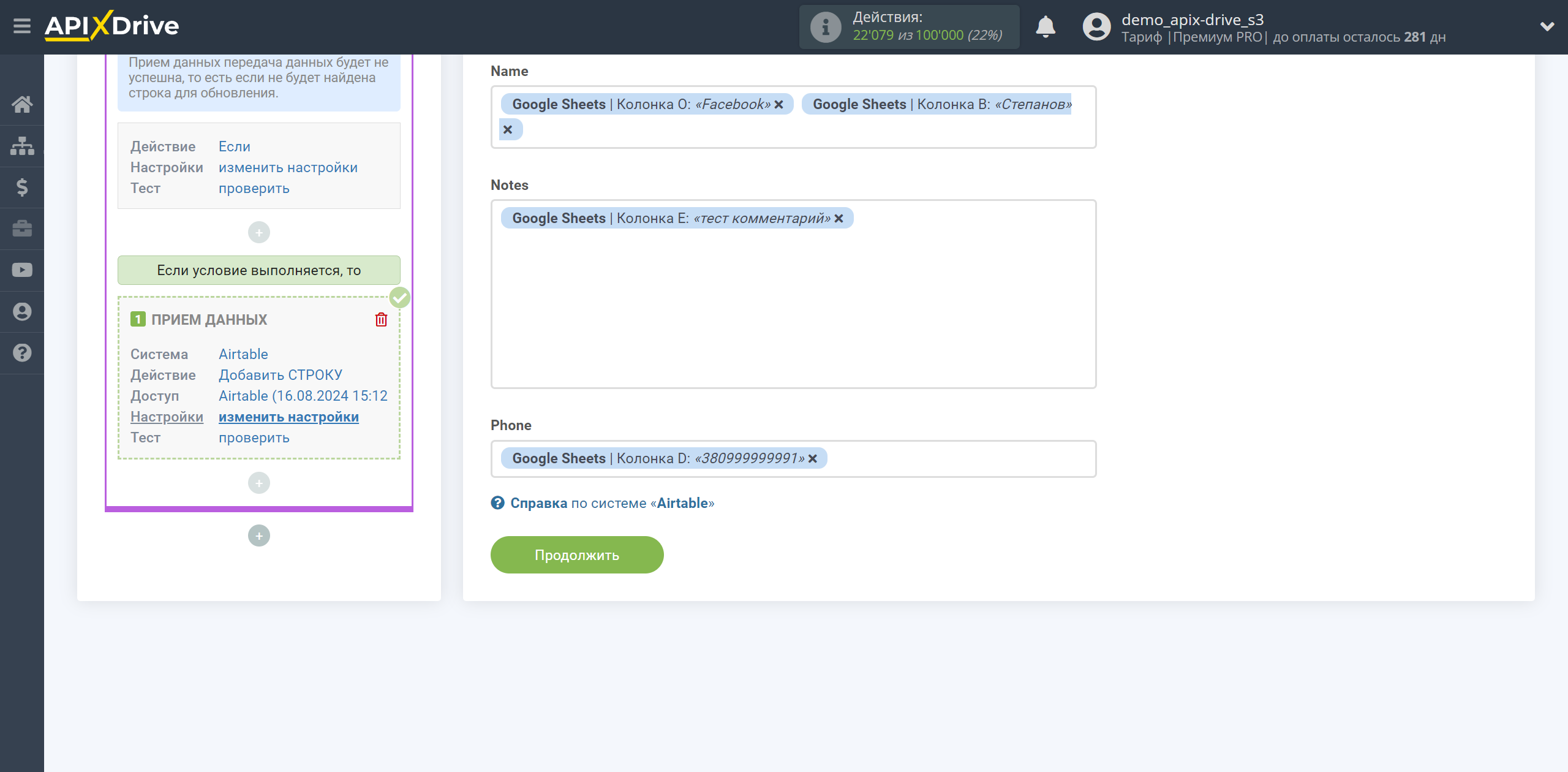Remove the Степанов tag from Name
This screenshot has width=1568, height=772.
point(508,130)
